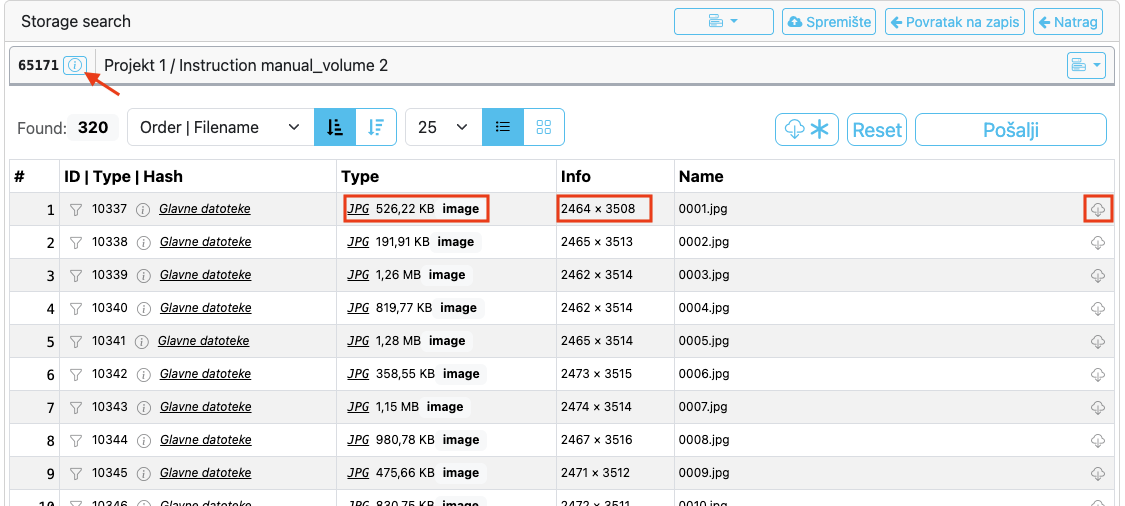
Task: Click the filter icon for ID 10340
Action: pos(76,309)
